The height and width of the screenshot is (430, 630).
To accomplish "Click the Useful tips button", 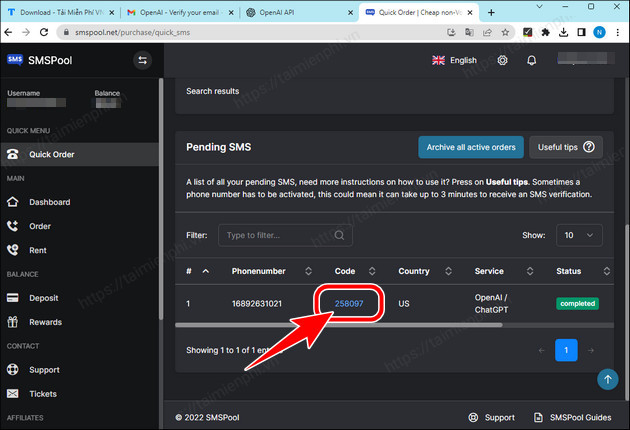I will (565, 147).
